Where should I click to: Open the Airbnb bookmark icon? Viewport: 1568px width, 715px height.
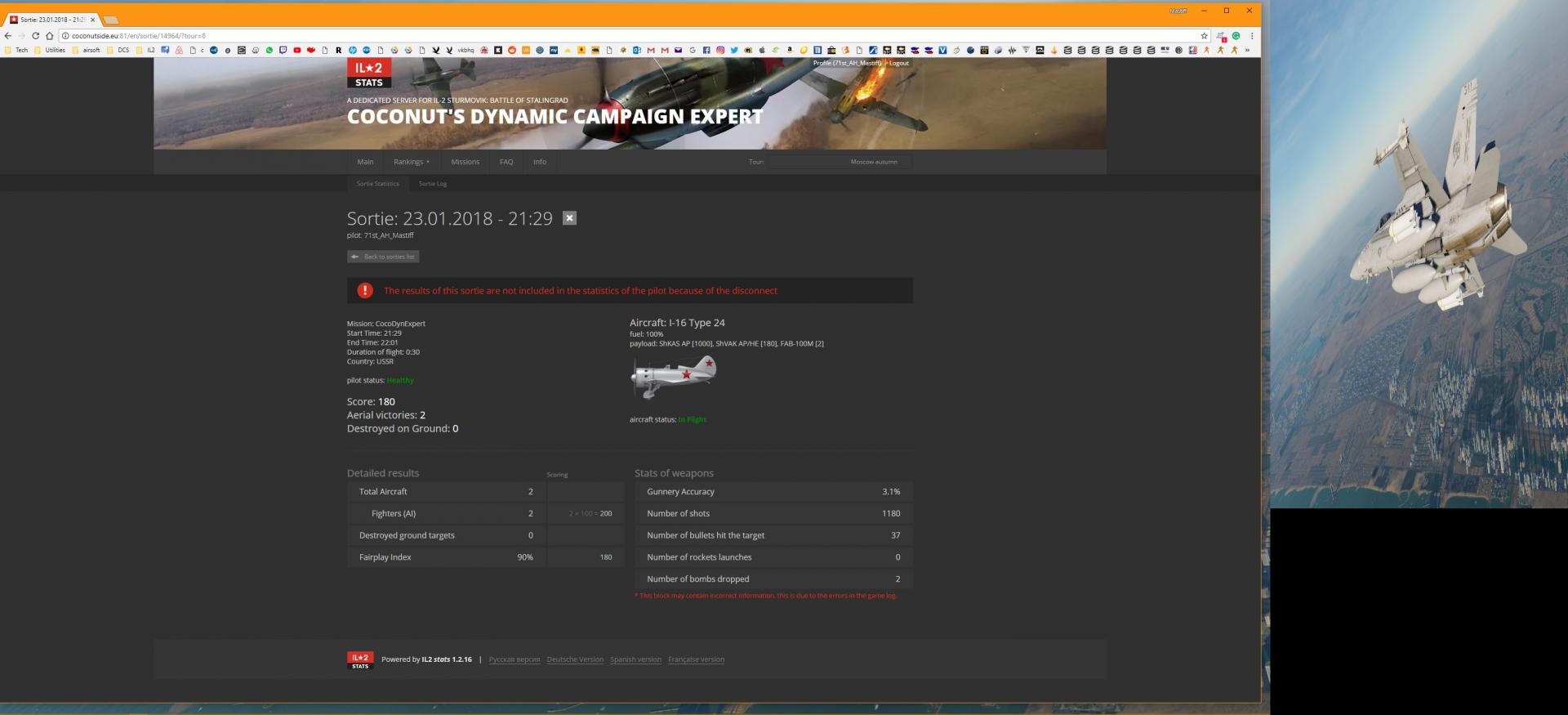179,50
